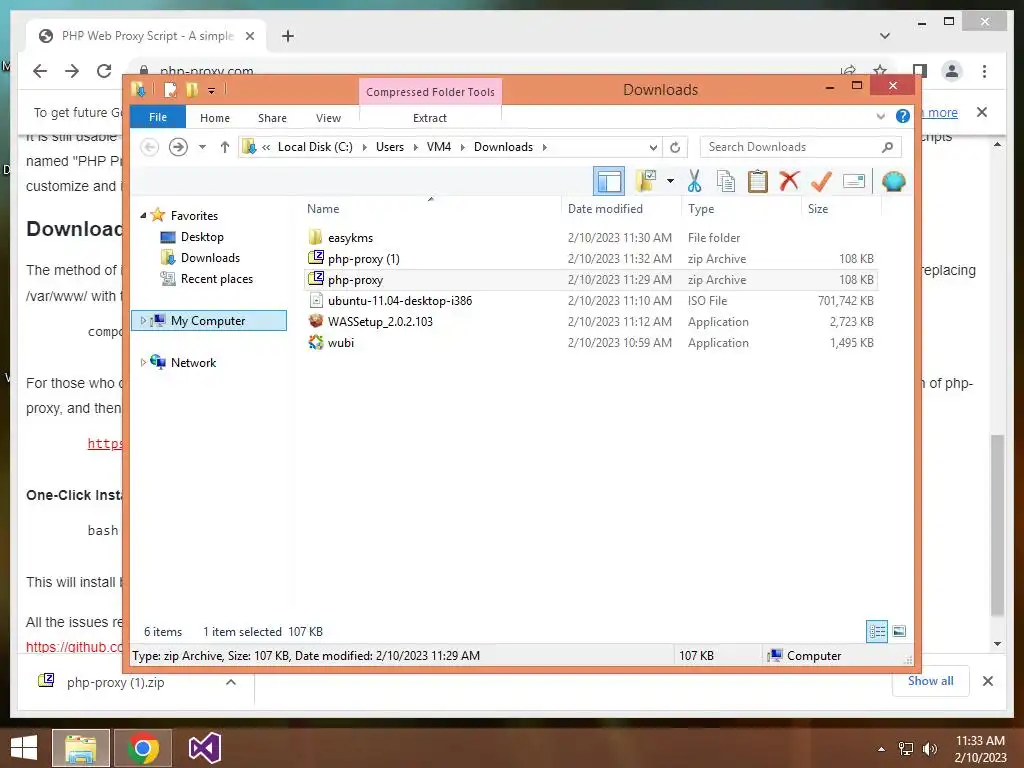This screenshot has width=1024, height=768.
Task: Expand the ribbon with the chevron
Action: (x=880, y=117)
